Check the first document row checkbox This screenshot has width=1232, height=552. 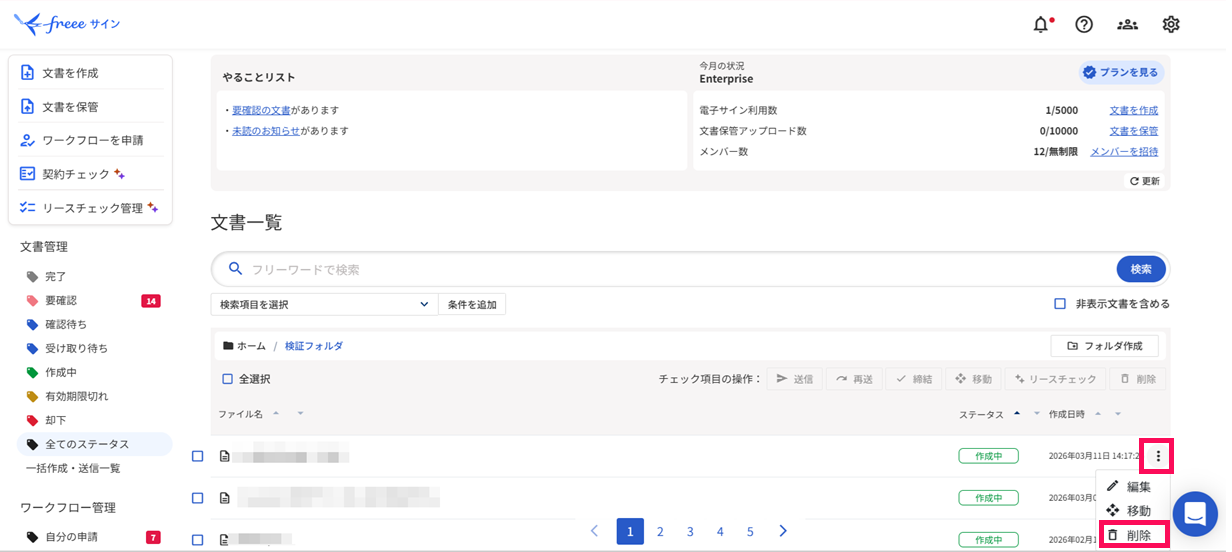click(x=198, y=456)
